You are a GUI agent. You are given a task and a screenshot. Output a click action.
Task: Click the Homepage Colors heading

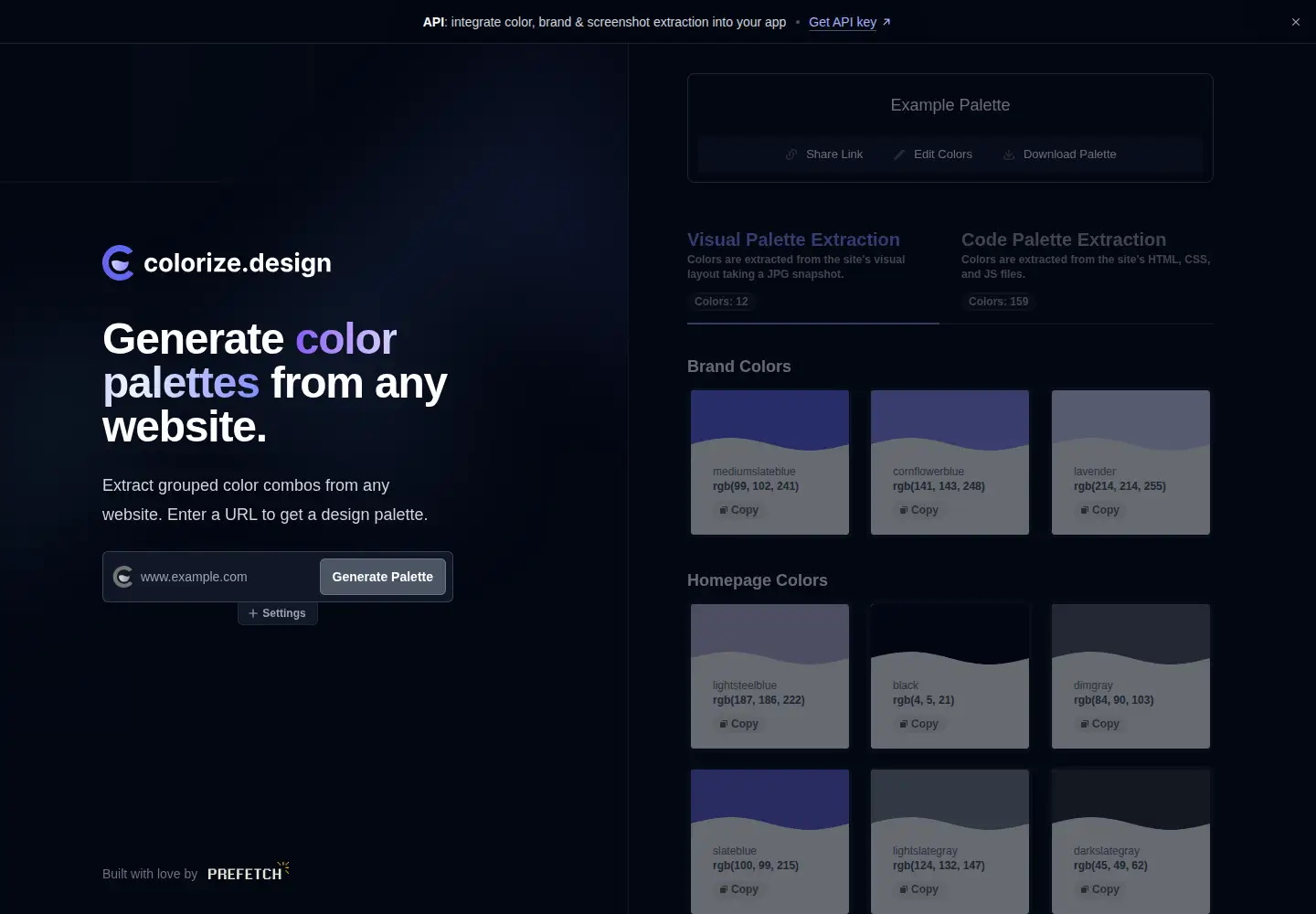point(758,580)
